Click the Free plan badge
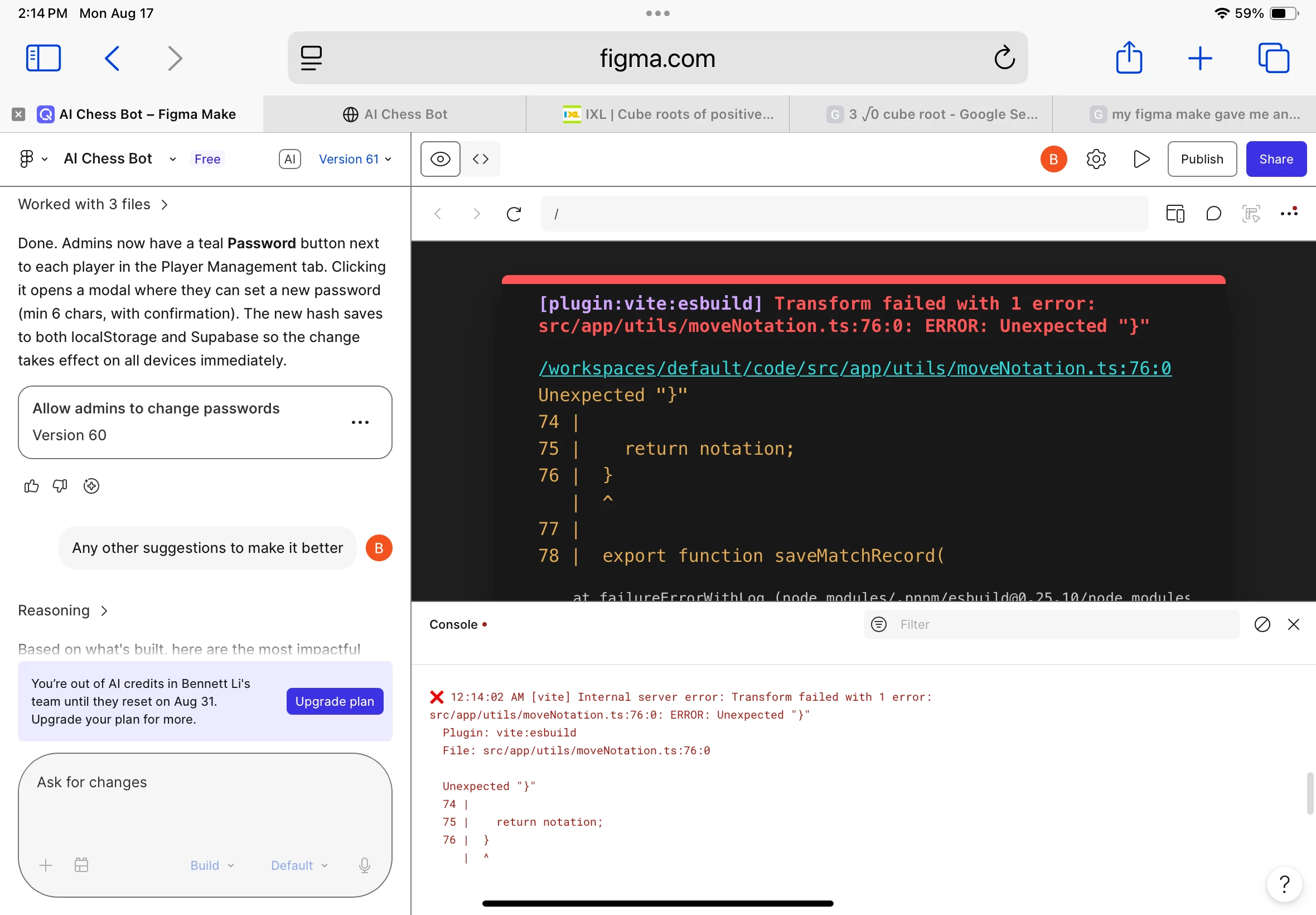Viewport: 1316px width, 915px height. pyautogui.click(x=207, y=159)
